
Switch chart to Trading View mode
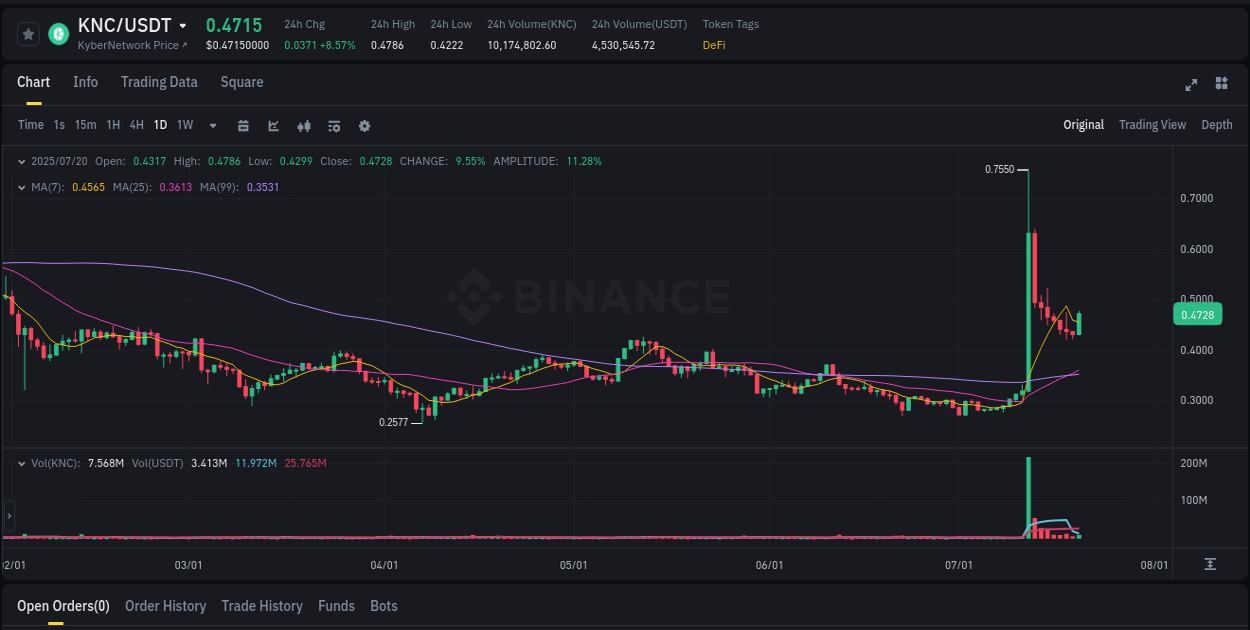pos(1152,125)
